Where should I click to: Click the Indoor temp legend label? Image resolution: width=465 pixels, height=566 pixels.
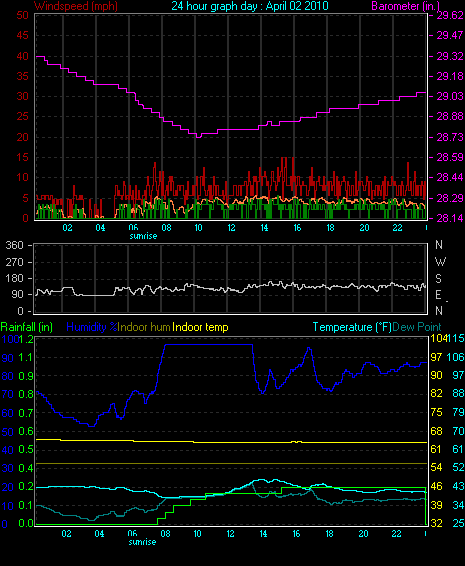(x=200, y=327)
